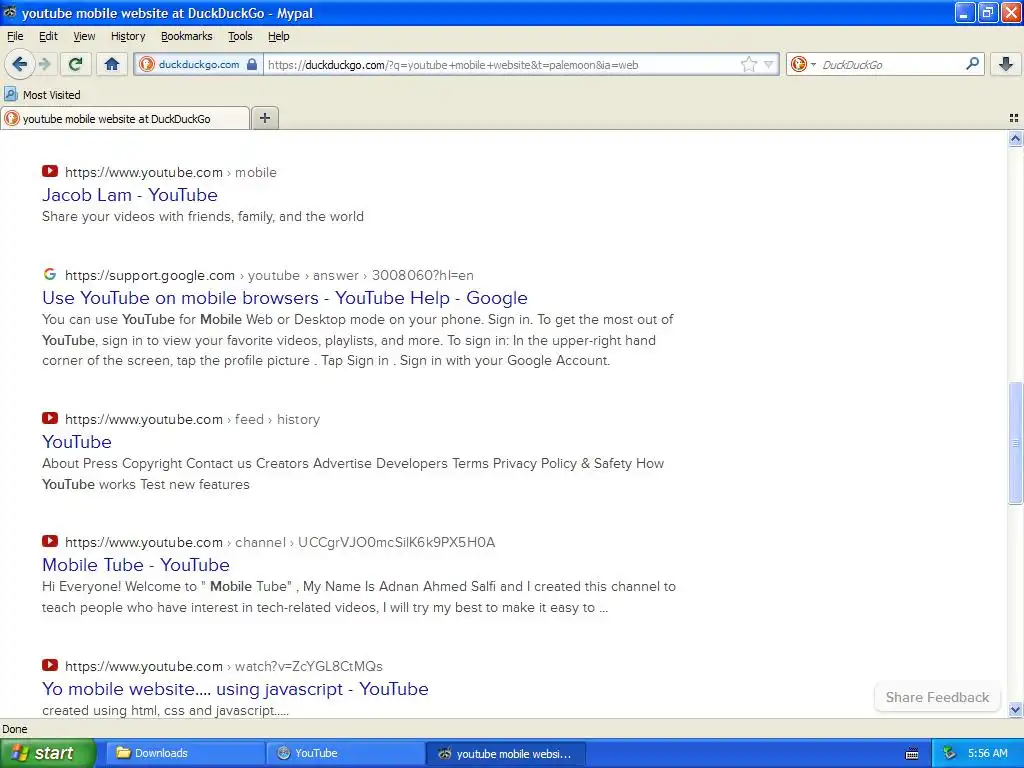The width and height of the screenshot is (1024, 768).
Task: Open the Help menu
Action: tap(278, 36)
